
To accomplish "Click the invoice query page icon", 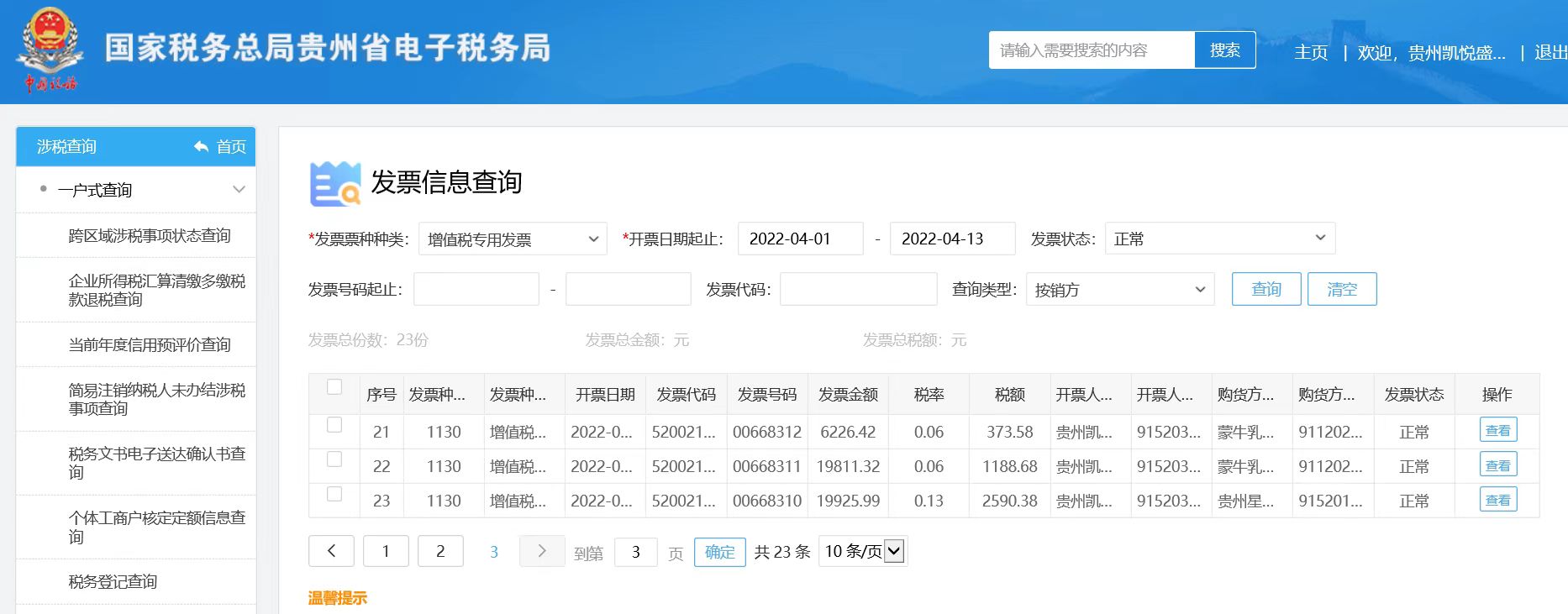I will pos(334,184).
